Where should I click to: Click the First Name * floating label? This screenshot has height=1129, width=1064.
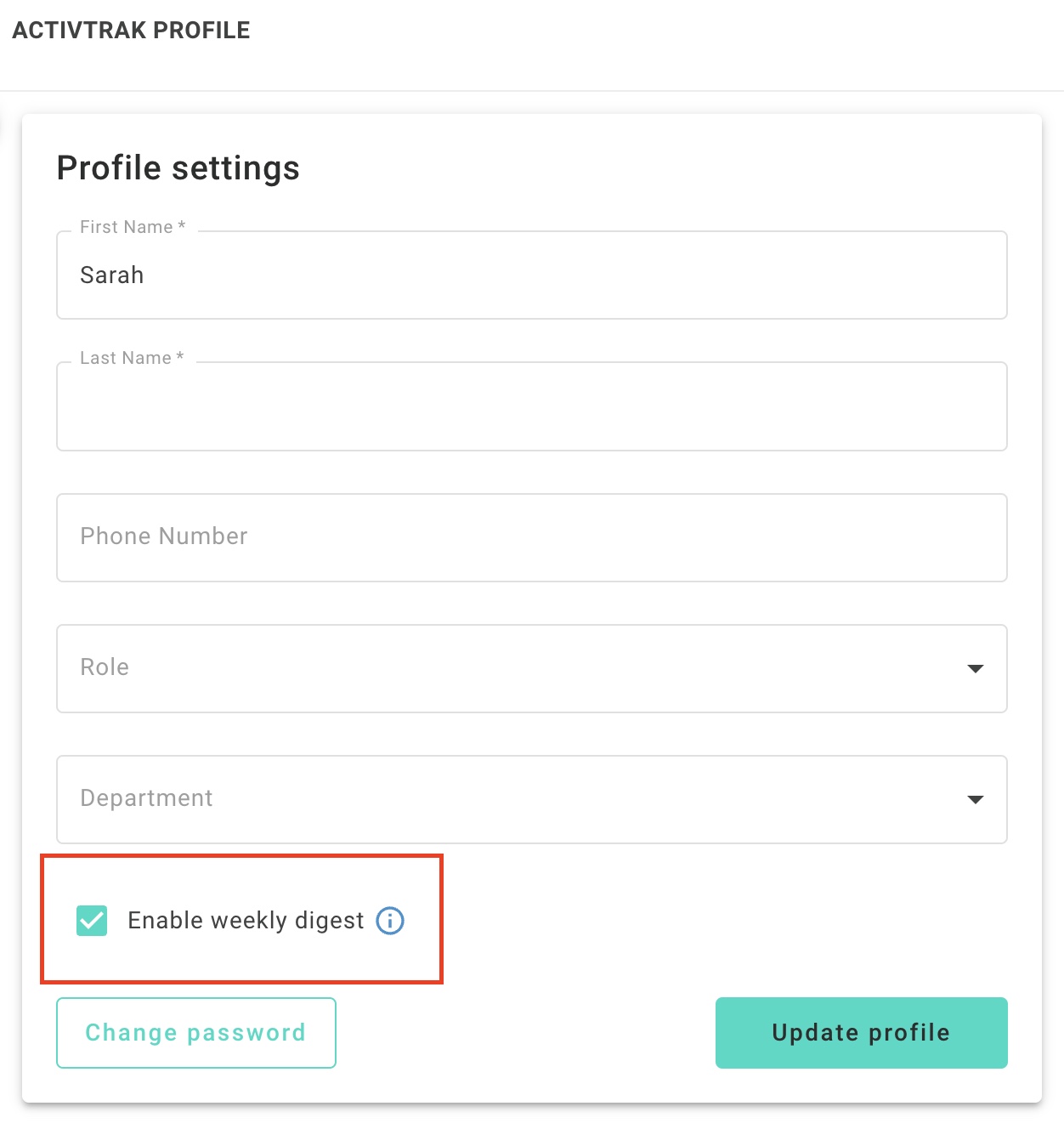pos(133,227)
